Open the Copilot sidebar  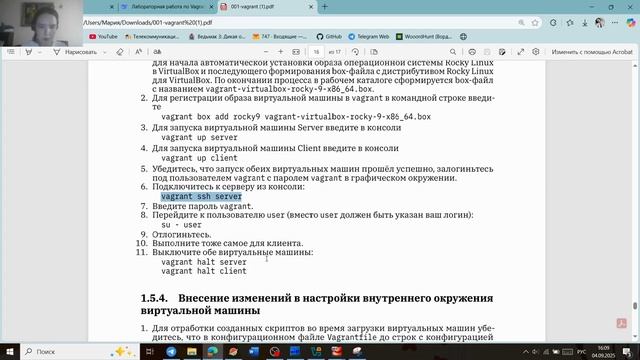click(x=631, y=23)
